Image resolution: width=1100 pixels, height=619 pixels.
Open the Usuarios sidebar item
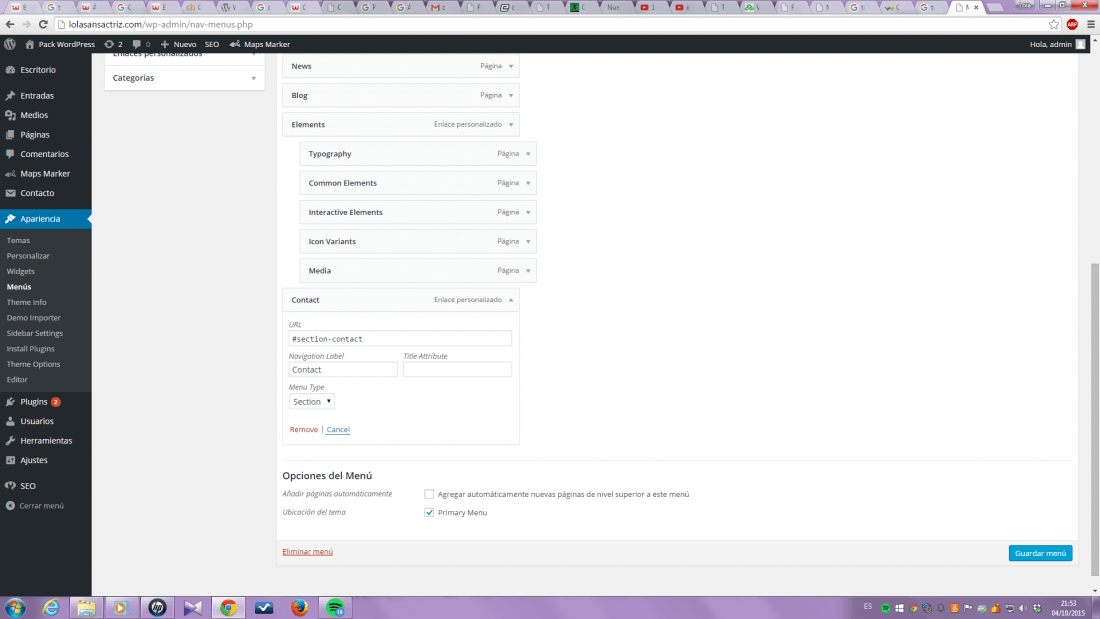coord(36,421)
